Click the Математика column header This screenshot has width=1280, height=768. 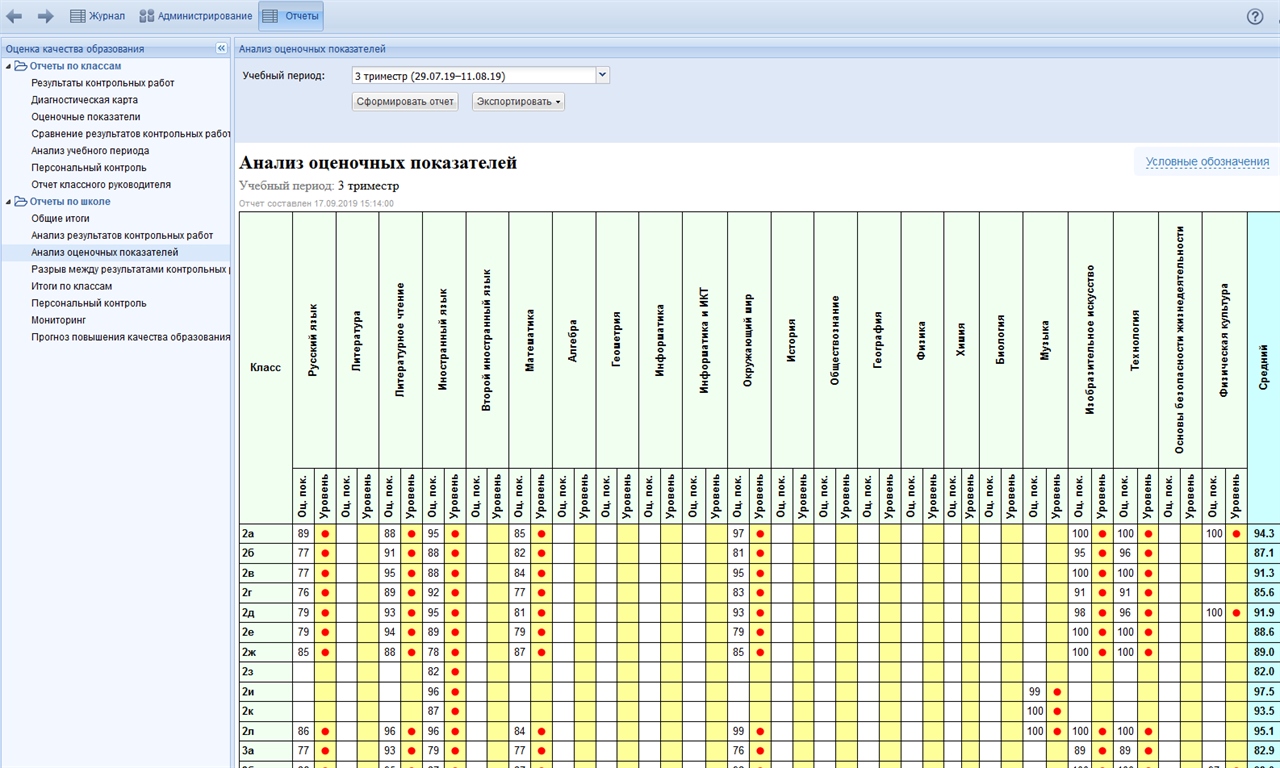(x=530, y=339)
